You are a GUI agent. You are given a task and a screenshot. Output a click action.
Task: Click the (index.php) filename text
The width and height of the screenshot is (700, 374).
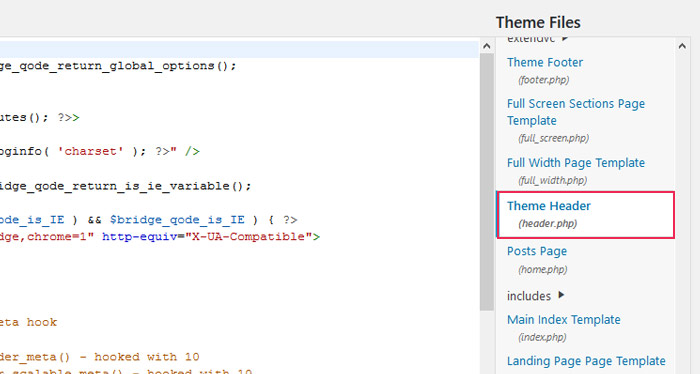[x=542, y=337]
